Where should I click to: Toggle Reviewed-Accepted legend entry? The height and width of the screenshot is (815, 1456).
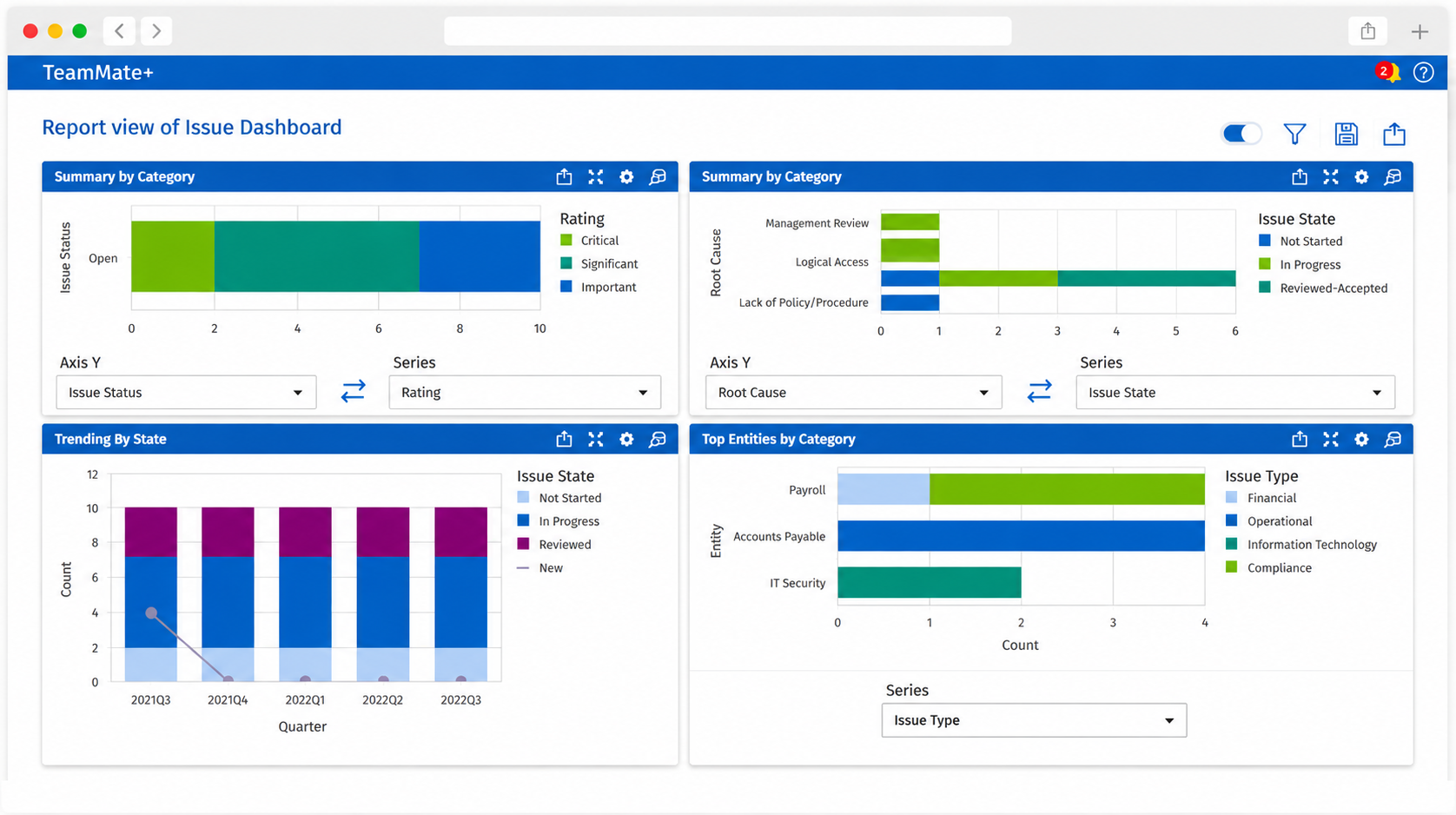pos(1323,288)
